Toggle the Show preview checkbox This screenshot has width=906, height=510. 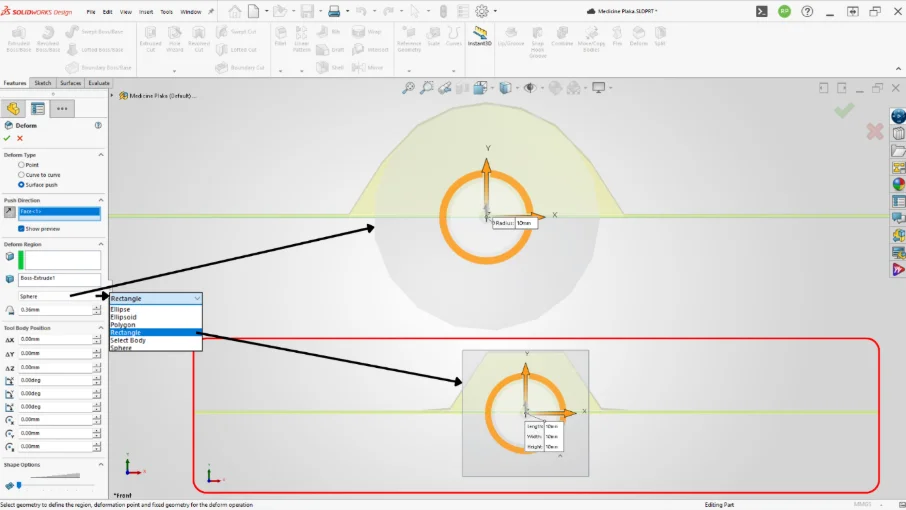point(21,229)
